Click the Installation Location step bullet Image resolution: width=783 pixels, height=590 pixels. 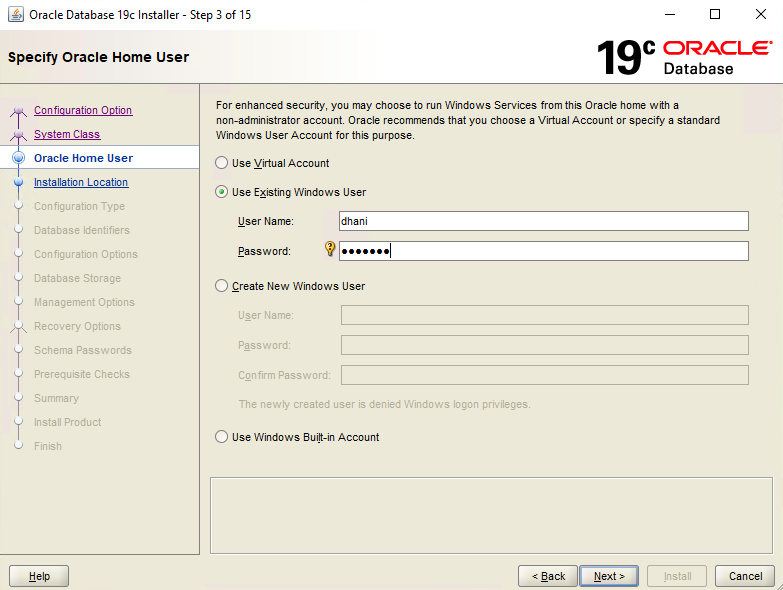(18, 182)
